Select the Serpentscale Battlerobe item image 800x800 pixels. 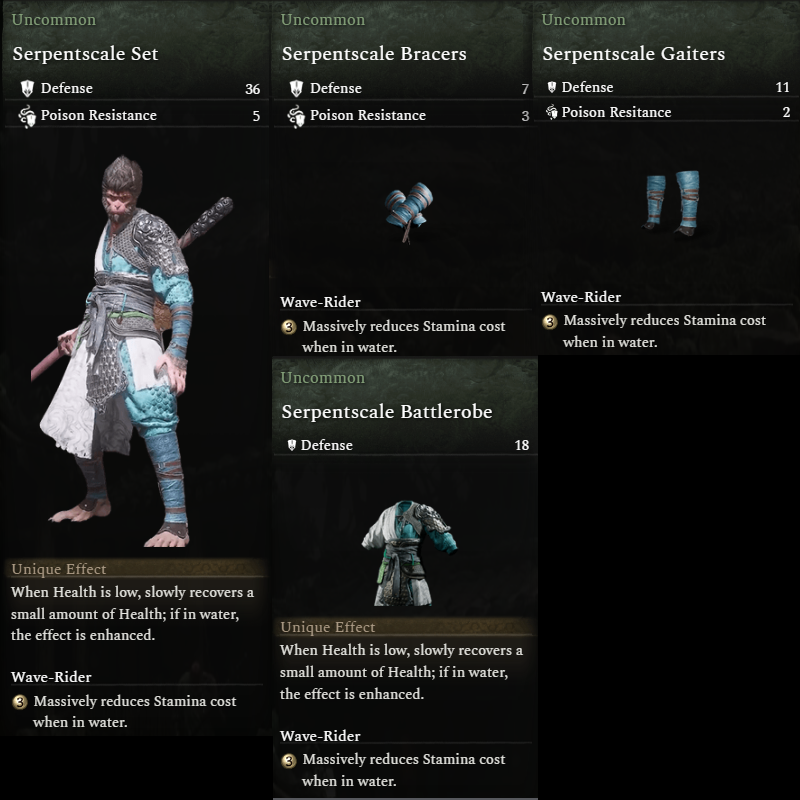click(409, 554)
